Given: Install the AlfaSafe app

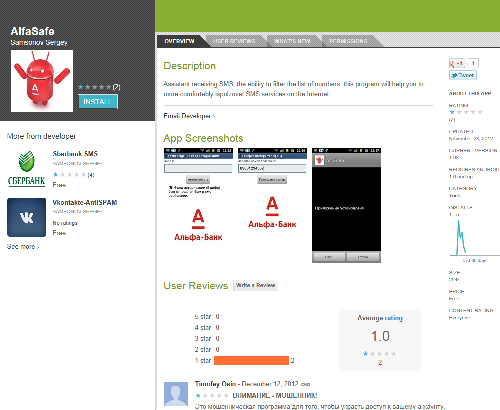Looking at the screenshot, I should 98,101.
